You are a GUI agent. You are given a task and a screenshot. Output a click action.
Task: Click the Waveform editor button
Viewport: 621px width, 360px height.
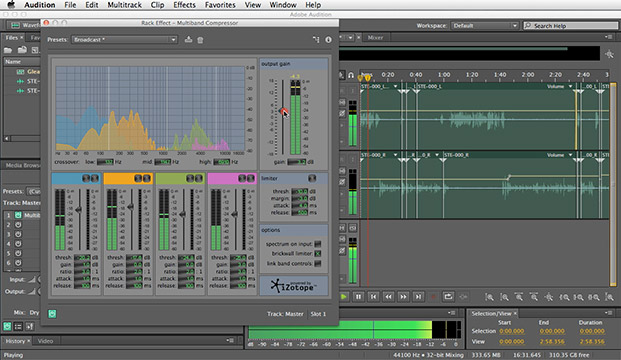point(25,25)
